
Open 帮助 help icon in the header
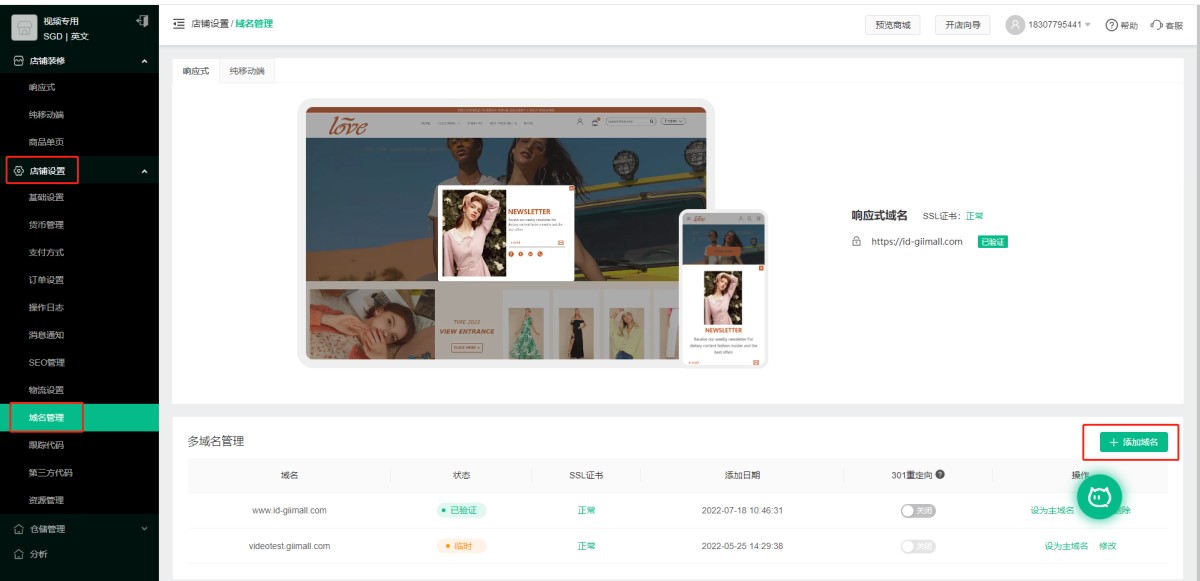point(1111,25)
